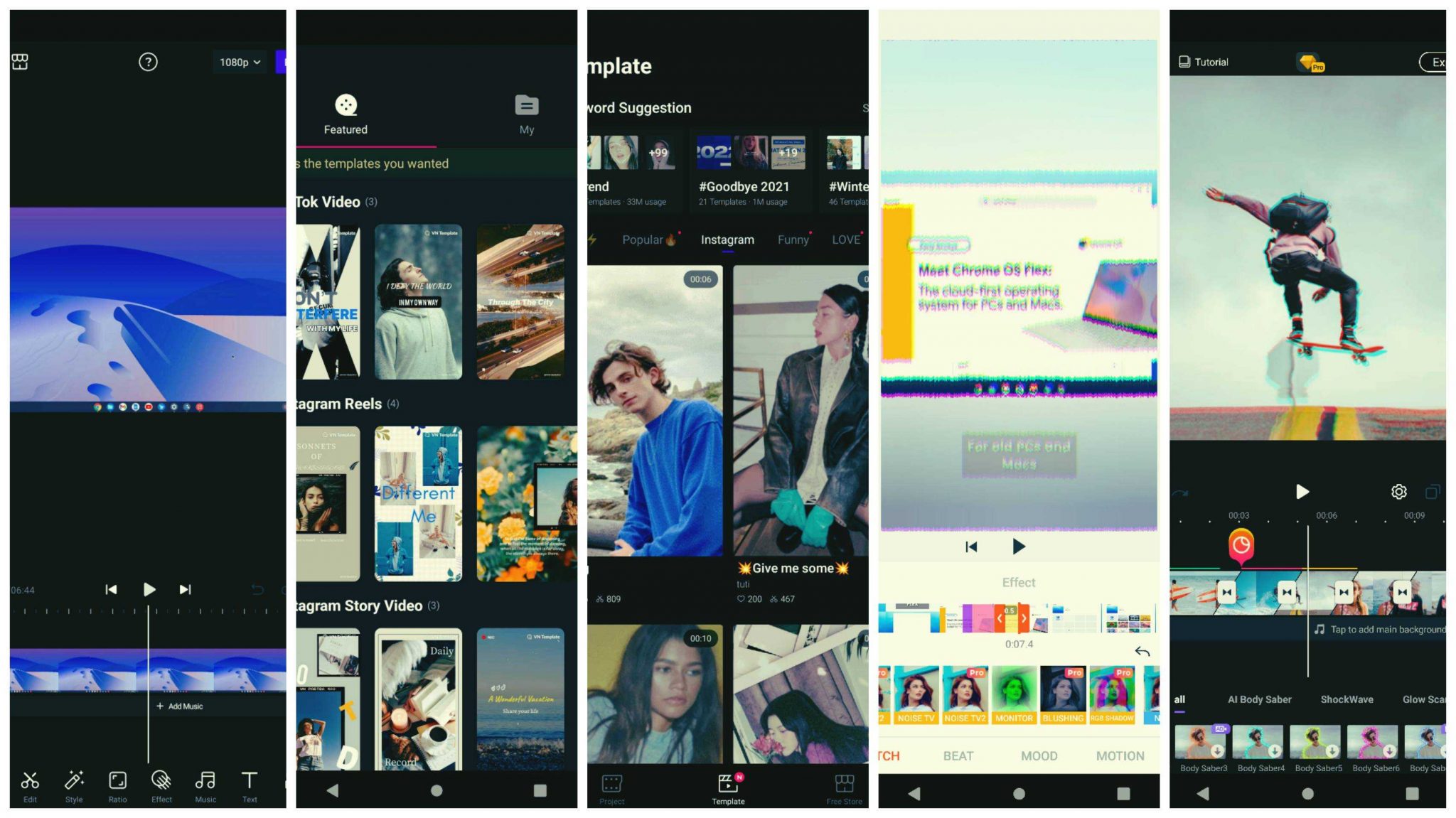Open the Style tool
The width and height of the screenshot is (1456, 818).
coord(73,787)
